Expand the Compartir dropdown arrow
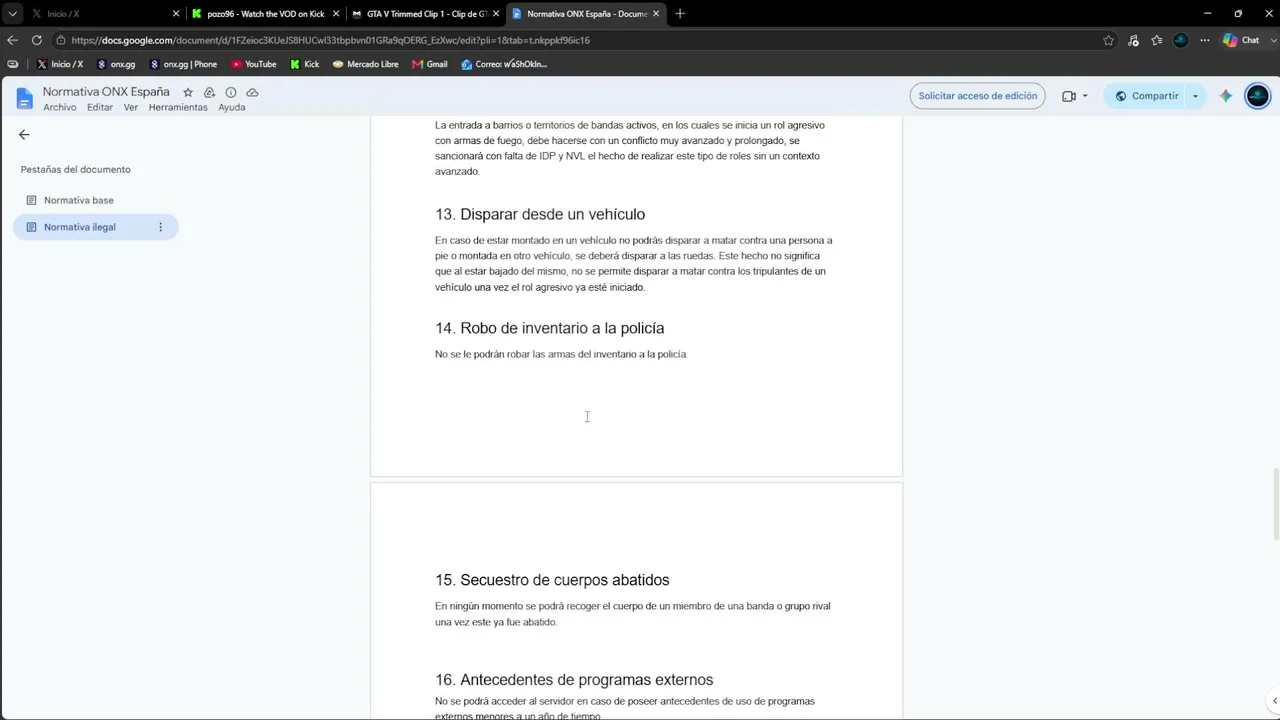Image resolution: width=1280 pixels, height=720 pixels. (1195, 96)
